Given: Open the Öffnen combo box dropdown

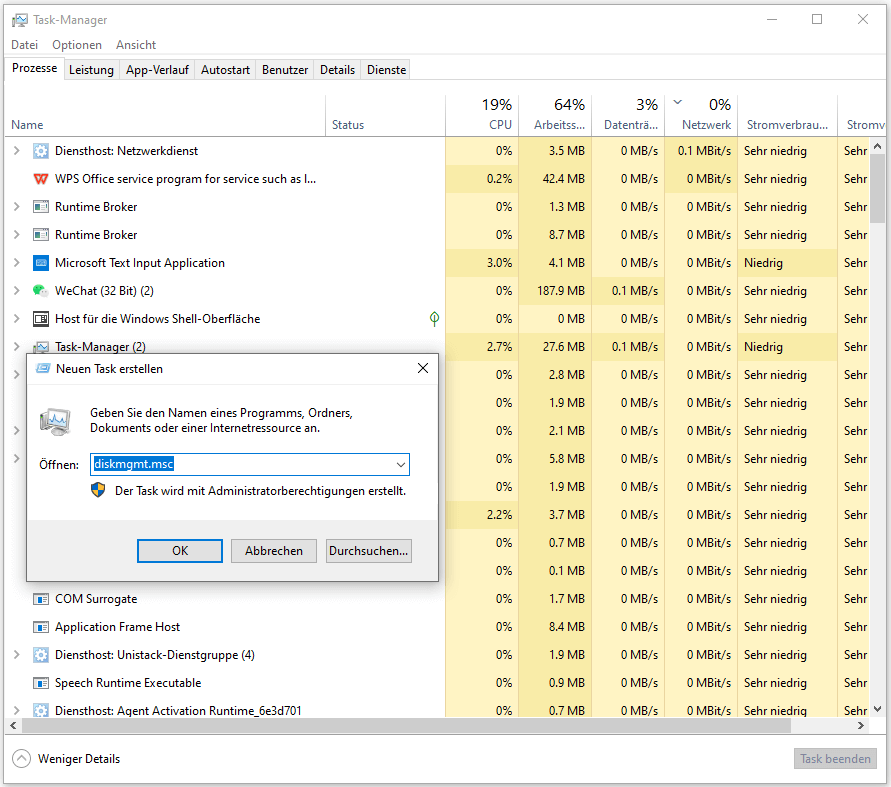Looking at the screenshot, I should [401, 464].
